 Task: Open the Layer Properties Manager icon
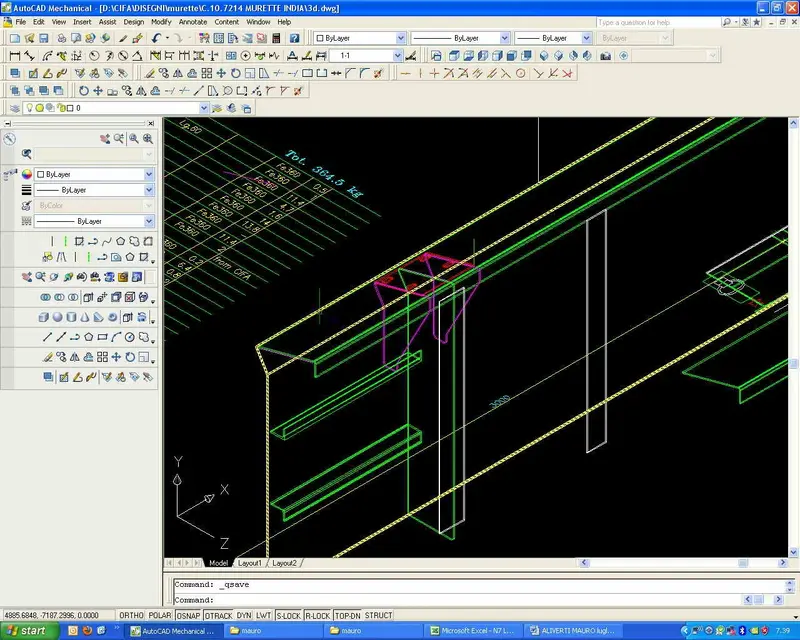(x=15, y=108)
